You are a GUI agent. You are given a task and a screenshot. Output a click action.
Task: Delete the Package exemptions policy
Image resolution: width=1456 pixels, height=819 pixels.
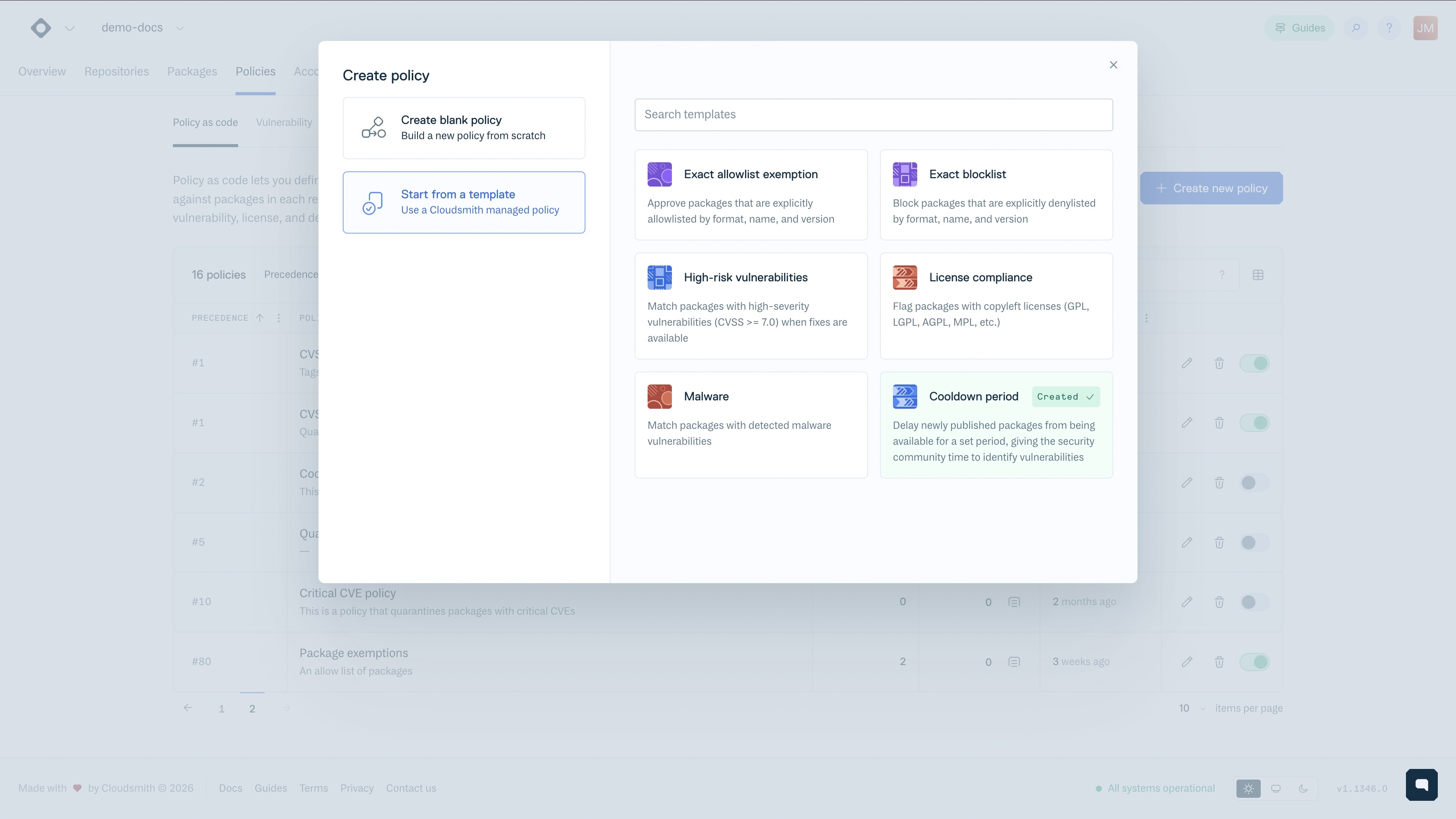[1219, 662]
